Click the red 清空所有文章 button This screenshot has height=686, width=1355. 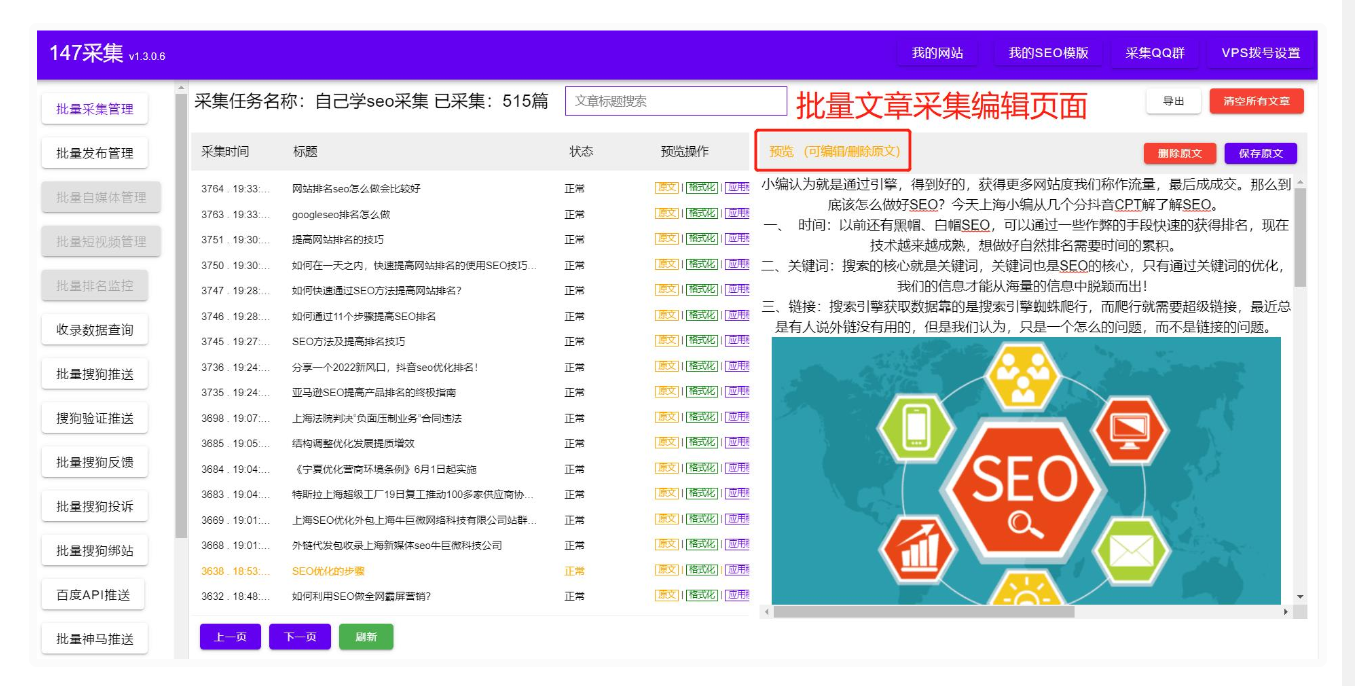(1256, 101)
